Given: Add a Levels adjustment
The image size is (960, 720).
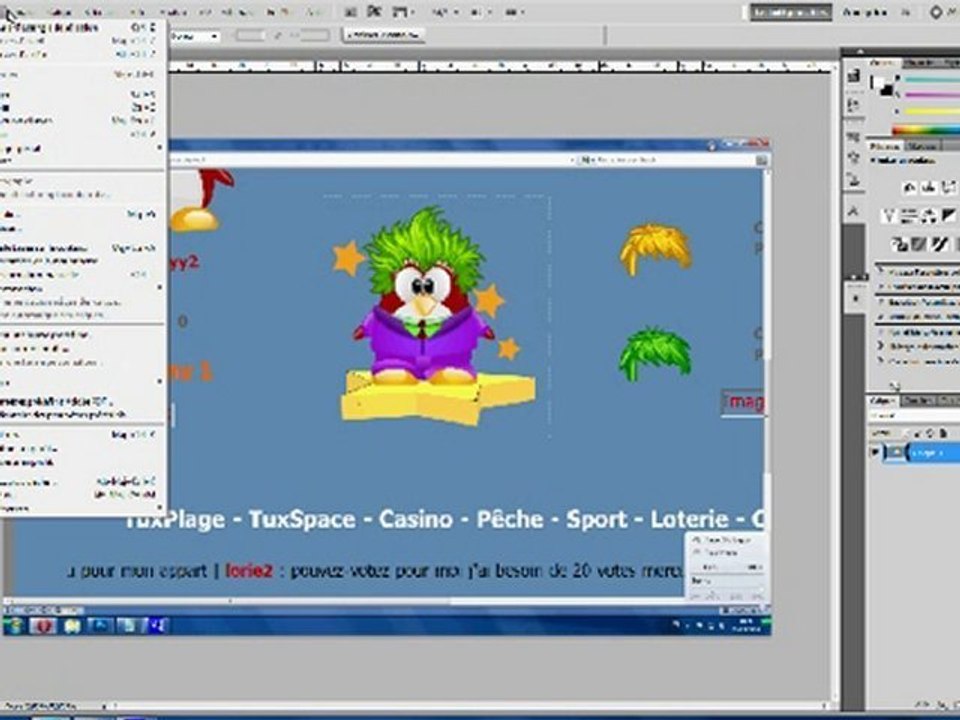Looking at the screenshot, I should point(929,188).
